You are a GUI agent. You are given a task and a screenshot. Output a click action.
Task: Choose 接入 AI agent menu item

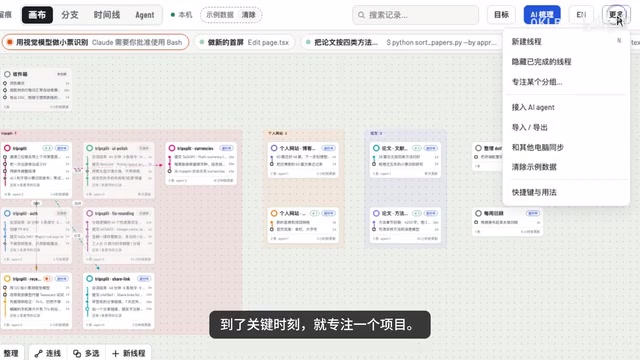tap(566, 107)
